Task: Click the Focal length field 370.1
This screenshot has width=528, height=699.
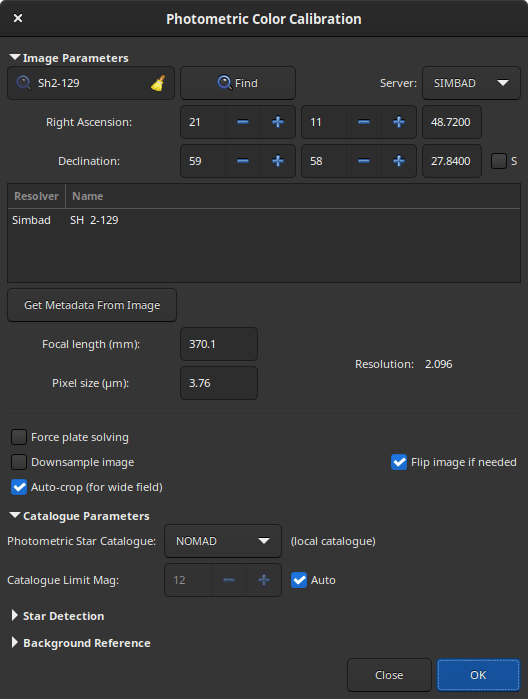Action: coord(219,344)
